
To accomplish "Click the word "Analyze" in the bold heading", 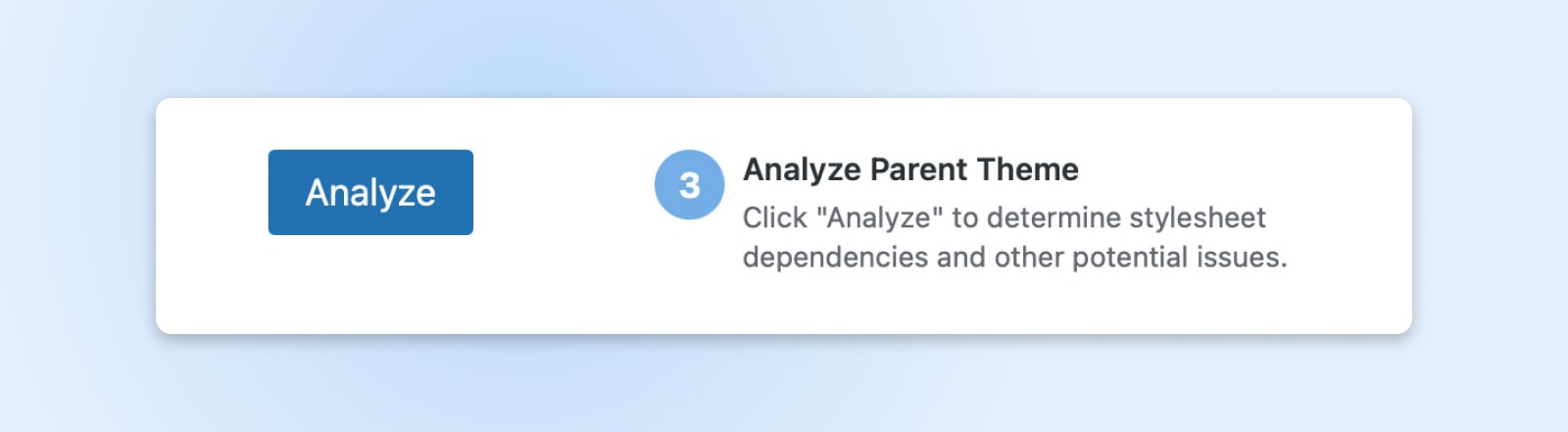I will (x=802, y=169).
